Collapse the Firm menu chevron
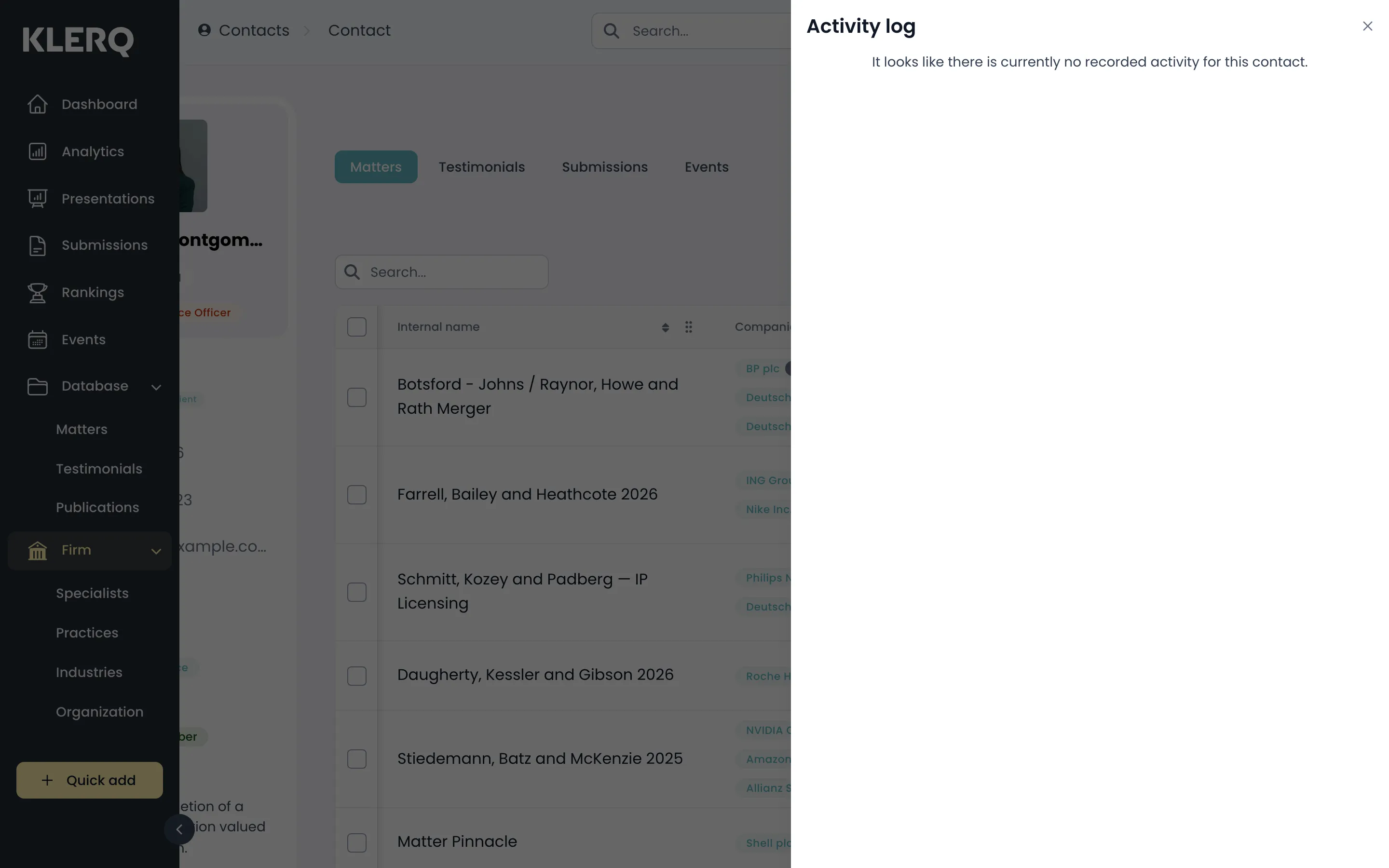The width and height of the screenshot is (1389, 868). click(x=156, y=551)
